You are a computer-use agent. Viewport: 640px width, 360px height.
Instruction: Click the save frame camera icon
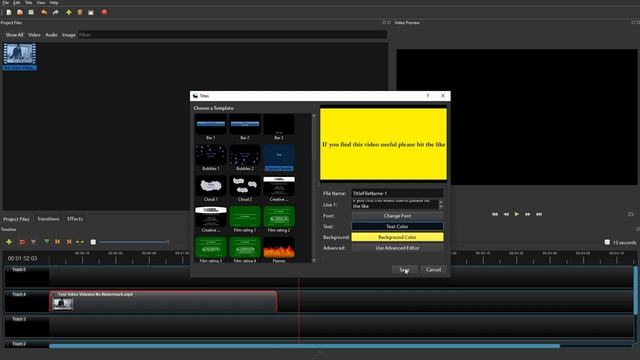(631, 214)
